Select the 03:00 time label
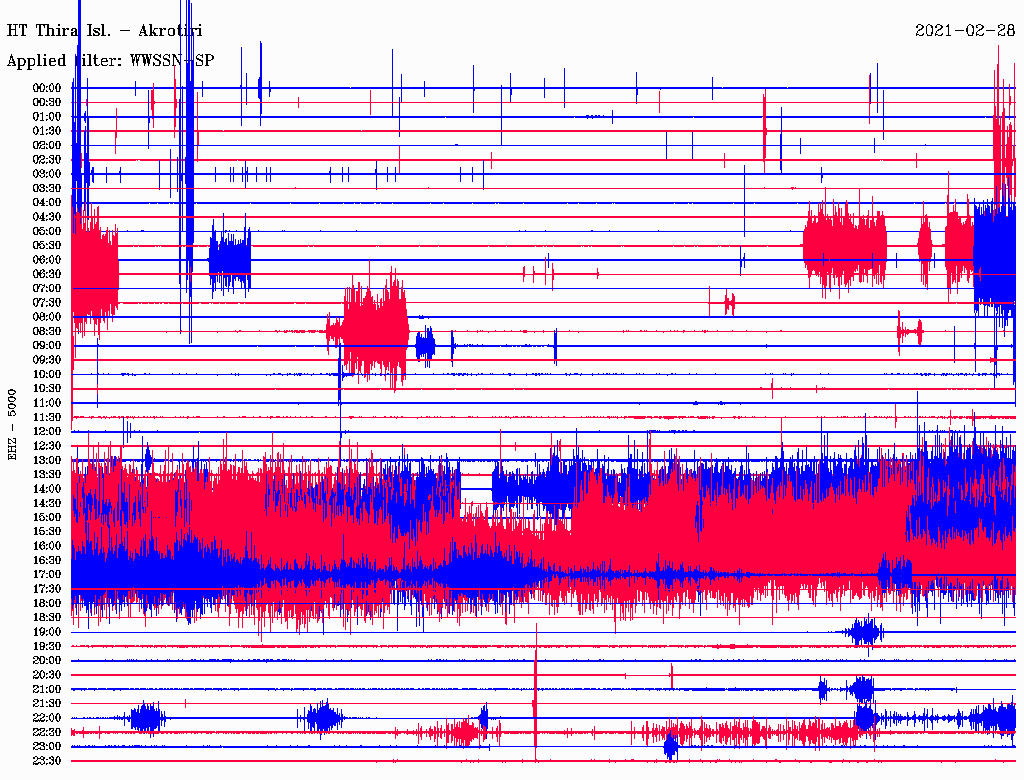 [x=47, y=174]
